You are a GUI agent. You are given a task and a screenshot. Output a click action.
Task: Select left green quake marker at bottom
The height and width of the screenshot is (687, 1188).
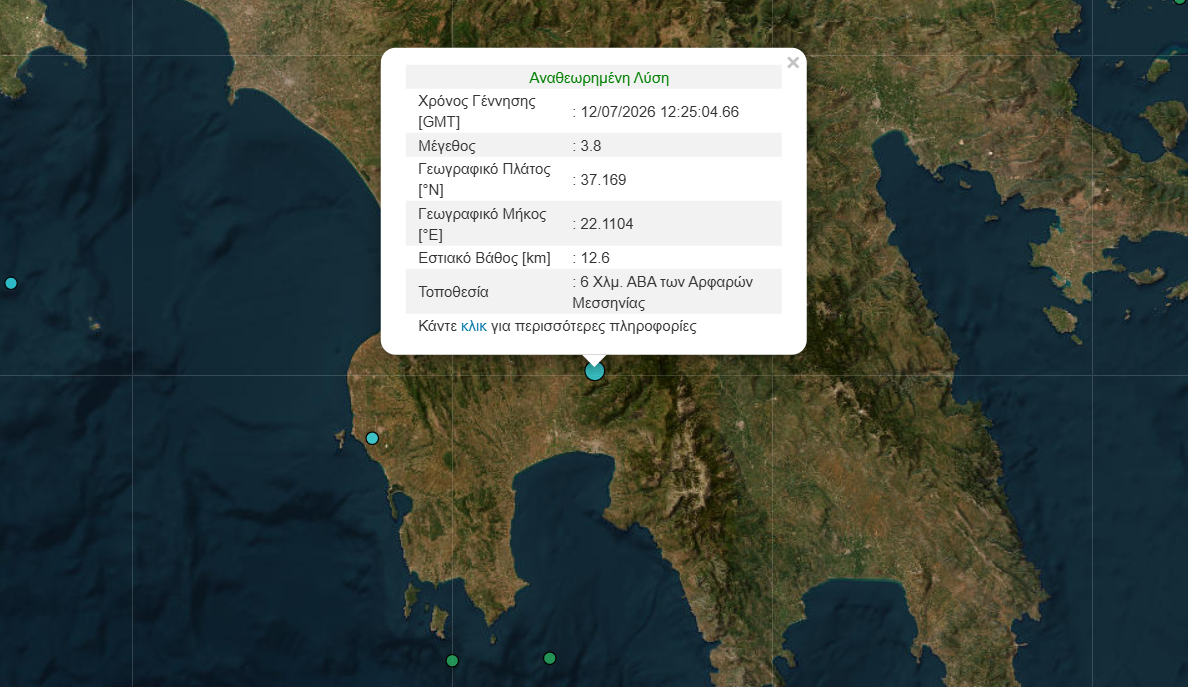(x=452, y=660)
